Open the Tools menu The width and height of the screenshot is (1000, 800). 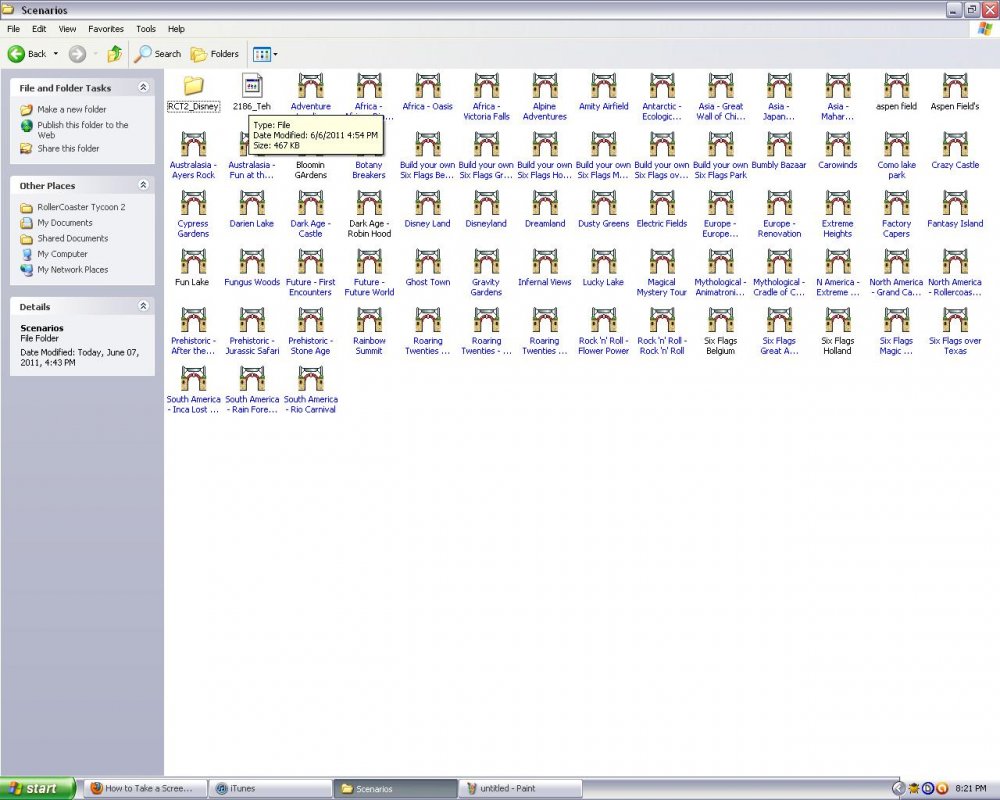[146, 29]
